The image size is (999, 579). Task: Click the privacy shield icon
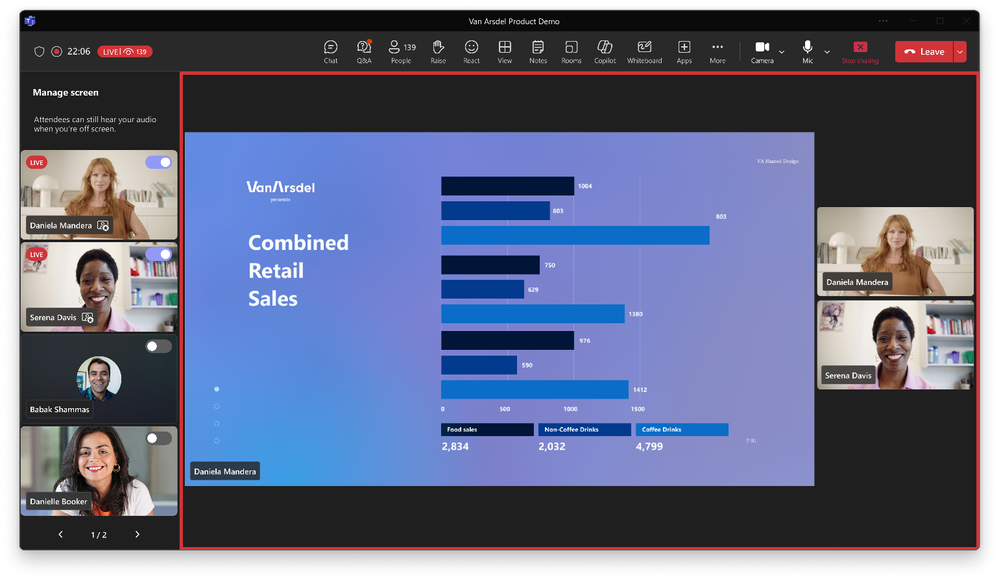coord(39,52)
